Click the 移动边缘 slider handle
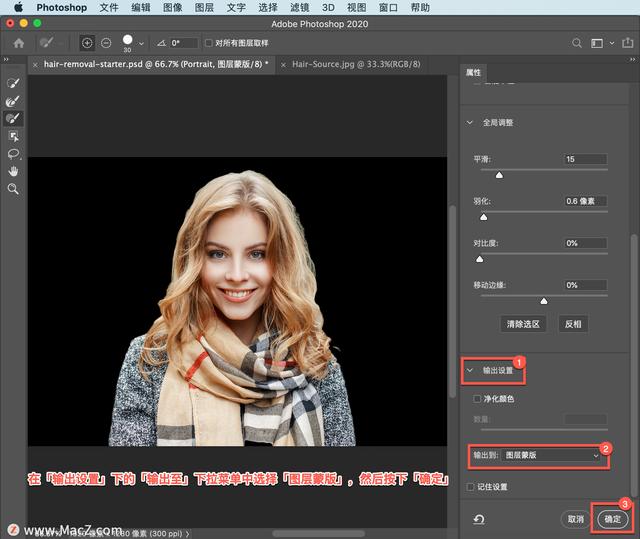The height and width of the screenshot is (539, 640). [x=544, y=300]
